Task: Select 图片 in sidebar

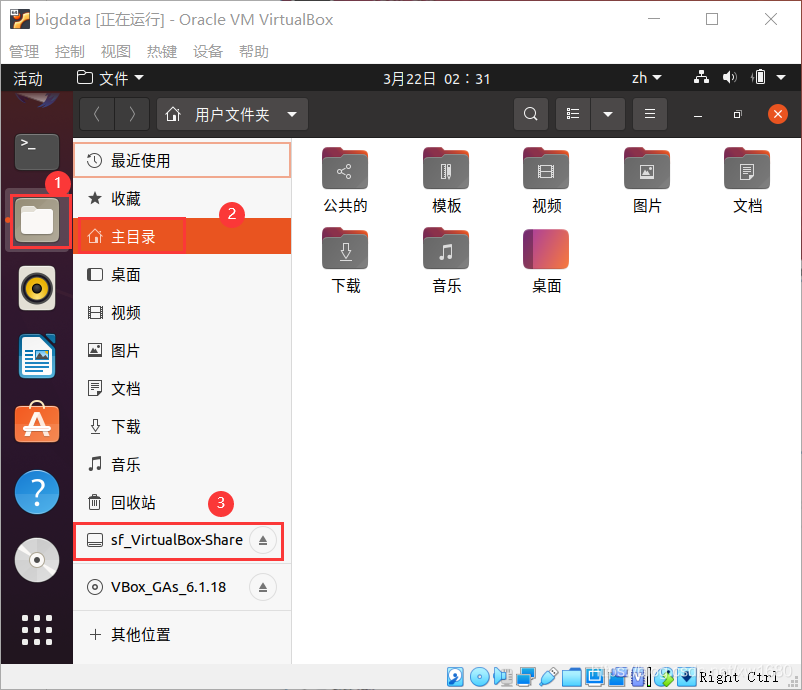Action: click(x=182, y=350)
